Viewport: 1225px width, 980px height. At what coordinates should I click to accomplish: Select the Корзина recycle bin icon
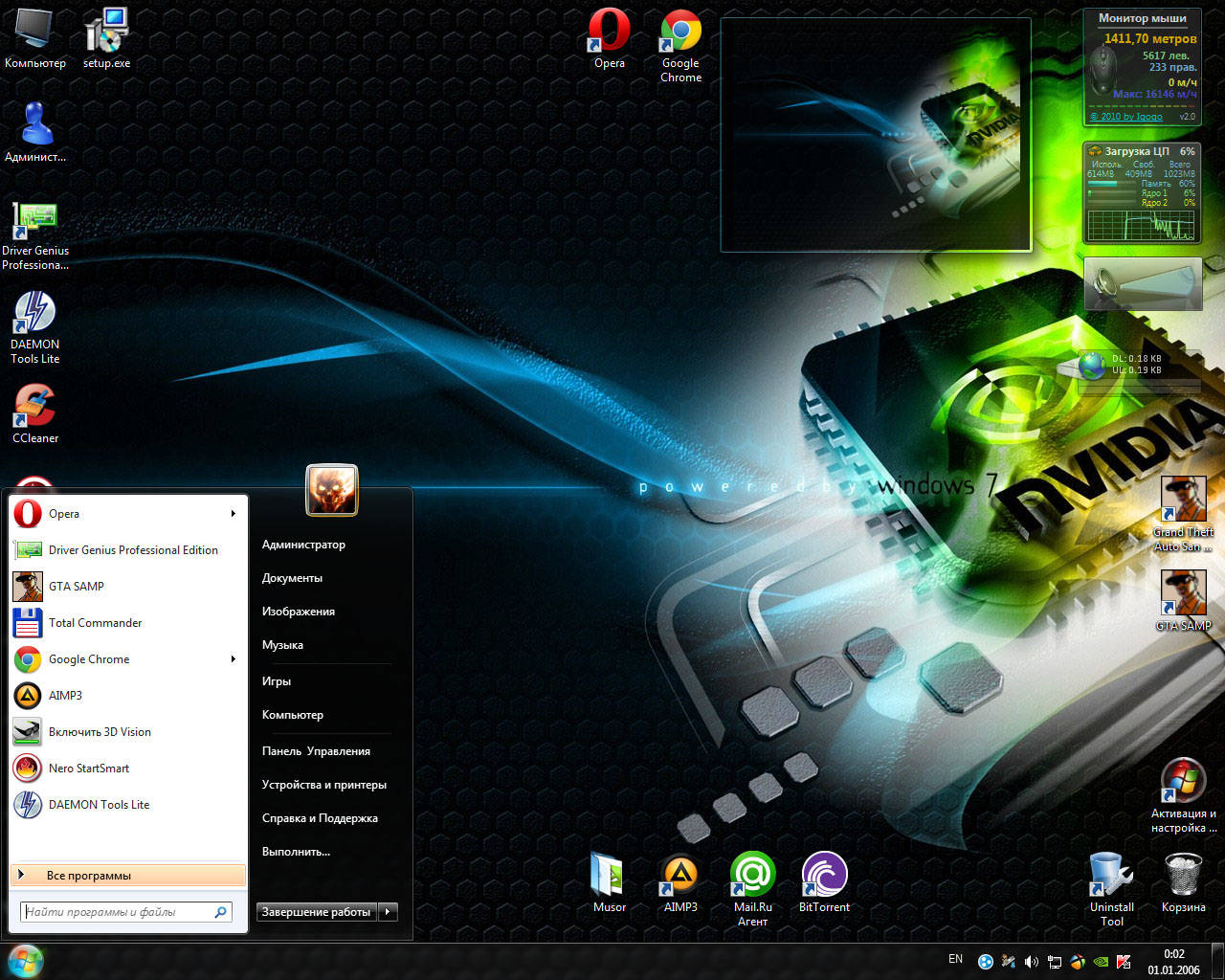(x=1183, y=882)
